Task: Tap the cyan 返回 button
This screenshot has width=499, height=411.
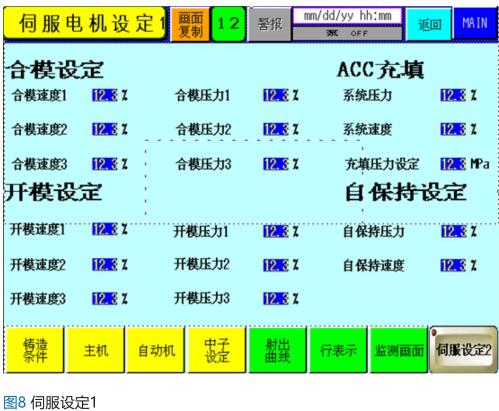Action: 429,24
